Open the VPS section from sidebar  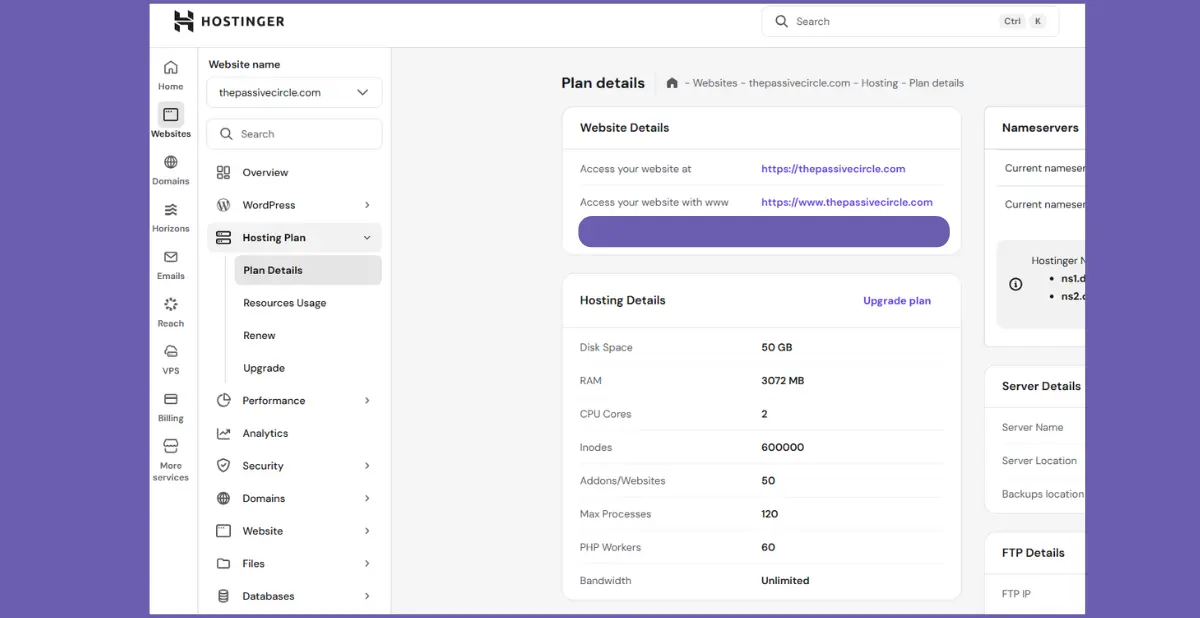pos(170,357)
